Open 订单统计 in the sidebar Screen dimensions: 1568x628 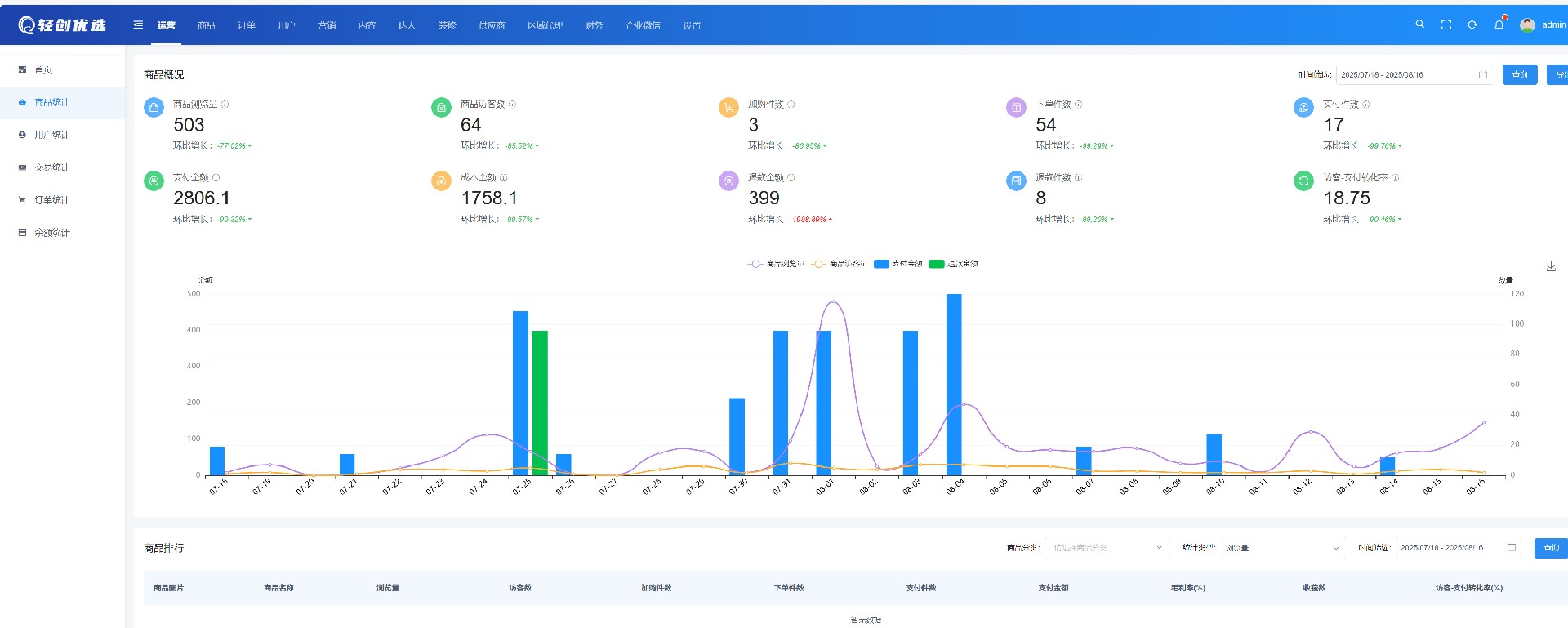click(51, 200)
